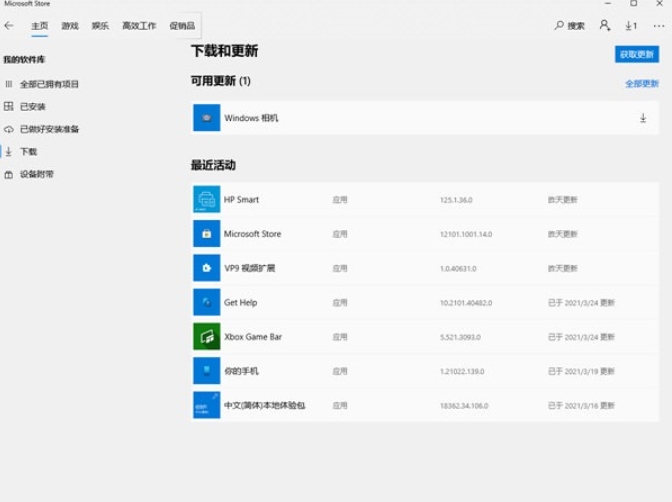Open the downloads indicator showing 1
672x502 pixels.
pos(631,26)
